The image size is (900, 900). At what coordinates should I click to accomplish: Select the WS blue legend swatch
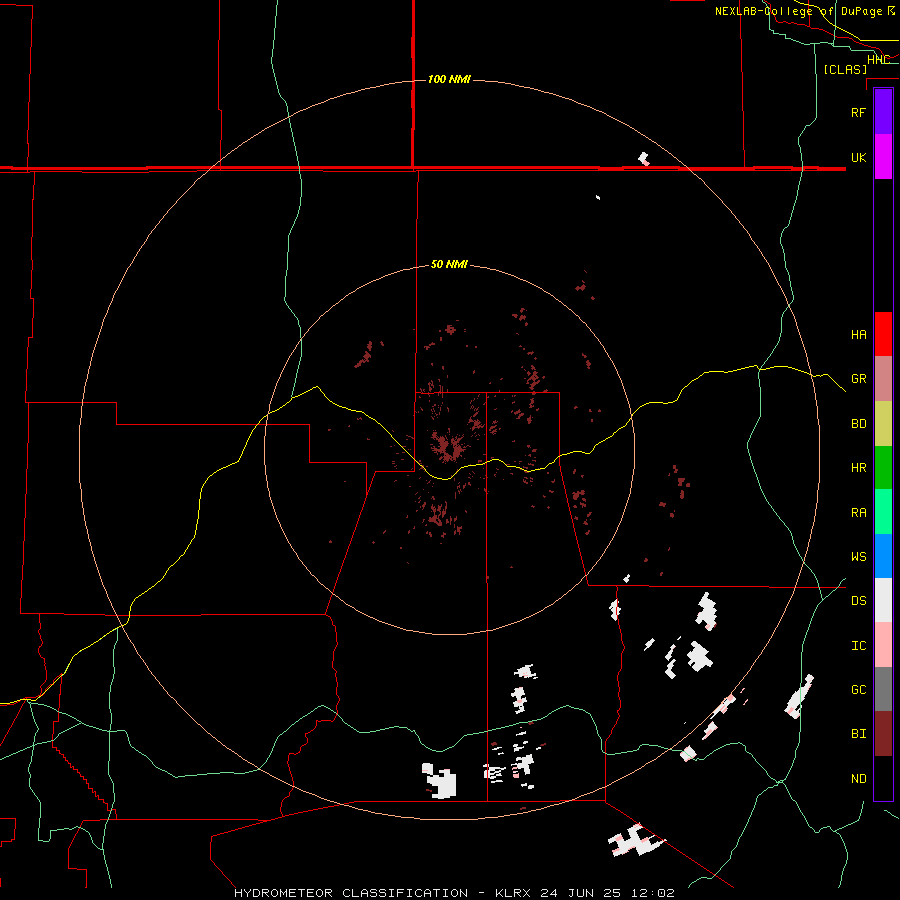click(883, 556)
